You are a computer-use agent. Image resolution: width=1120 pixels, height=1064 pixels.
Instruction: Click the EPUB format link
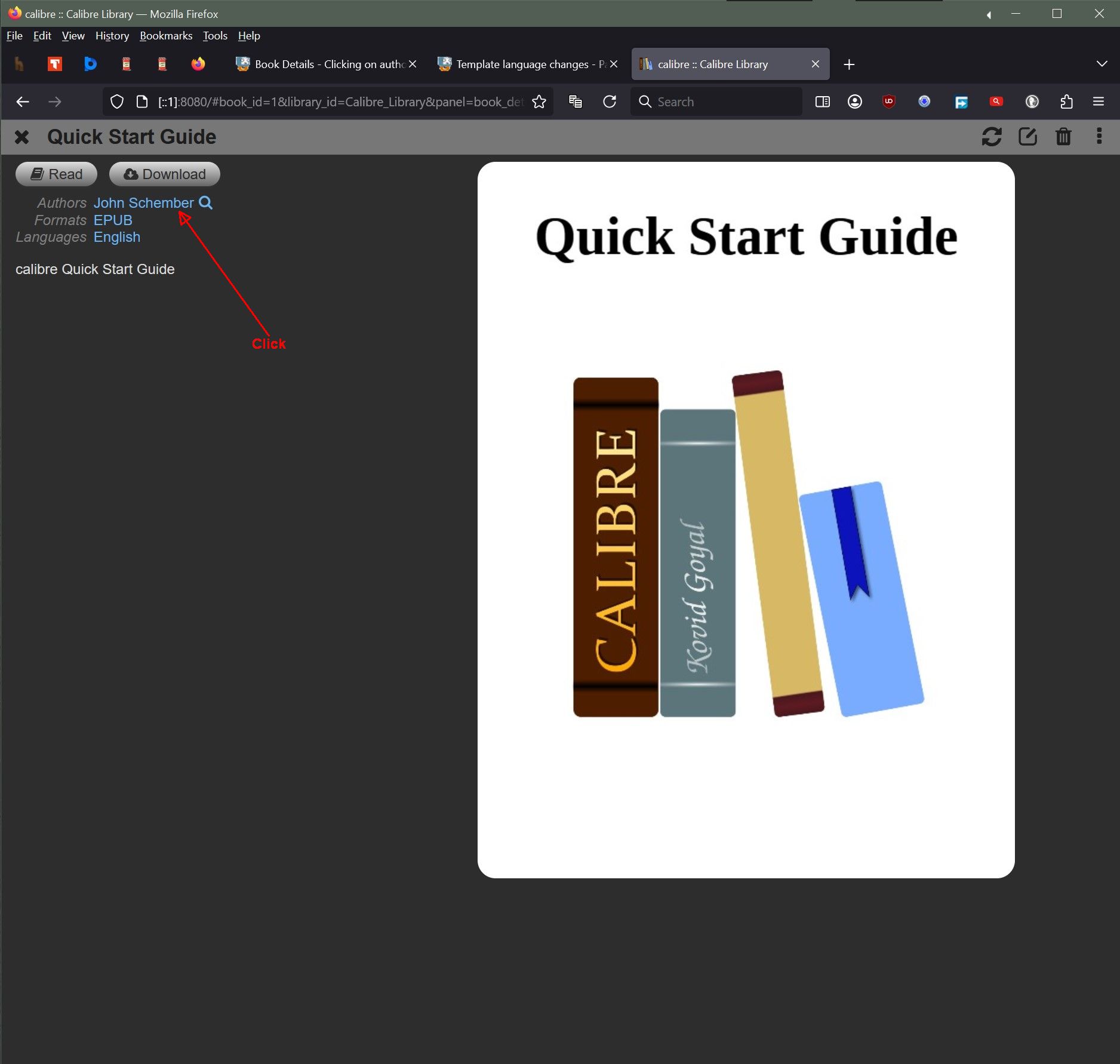tap(113, 220)
